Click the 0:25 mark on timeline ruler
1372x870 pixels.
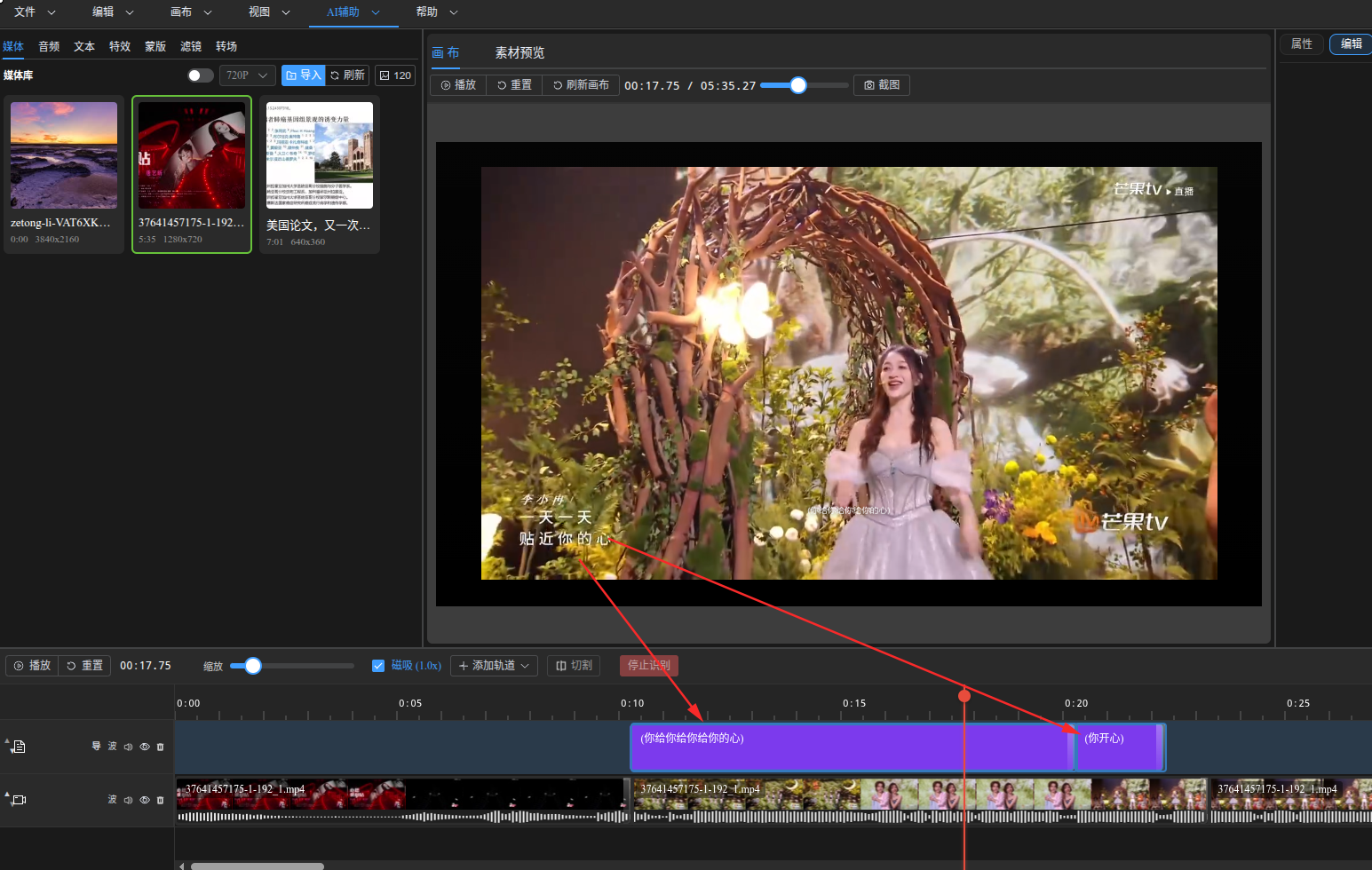(1298, 703)
